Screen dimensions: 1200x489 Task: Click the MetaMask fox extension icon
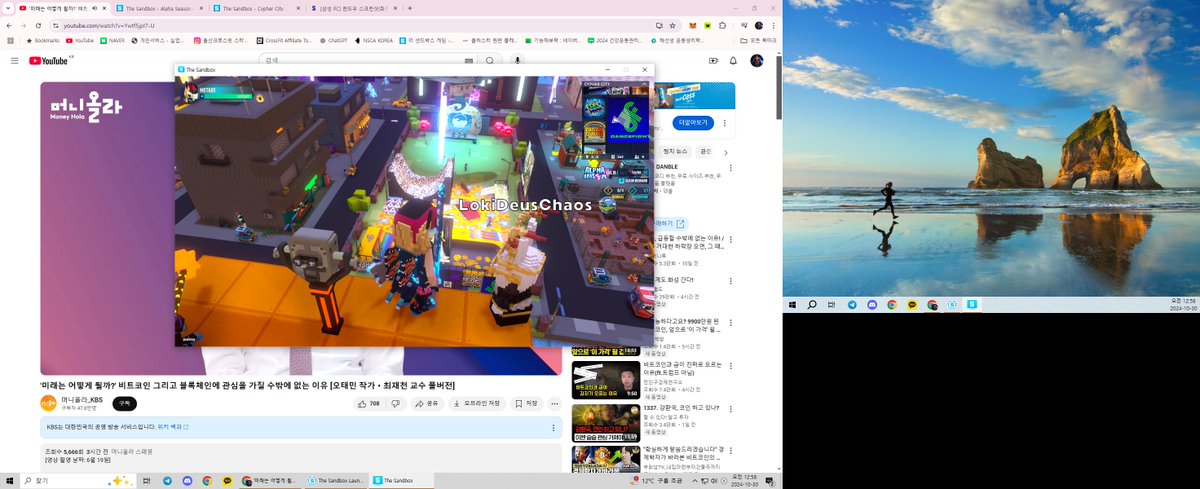693,25
